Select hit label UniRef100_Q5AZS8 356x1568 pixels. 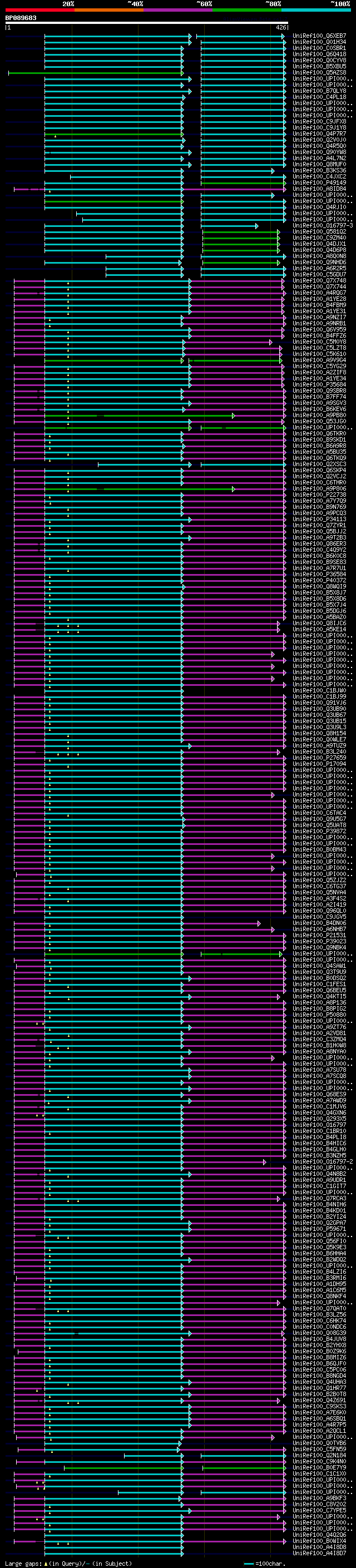319,72
